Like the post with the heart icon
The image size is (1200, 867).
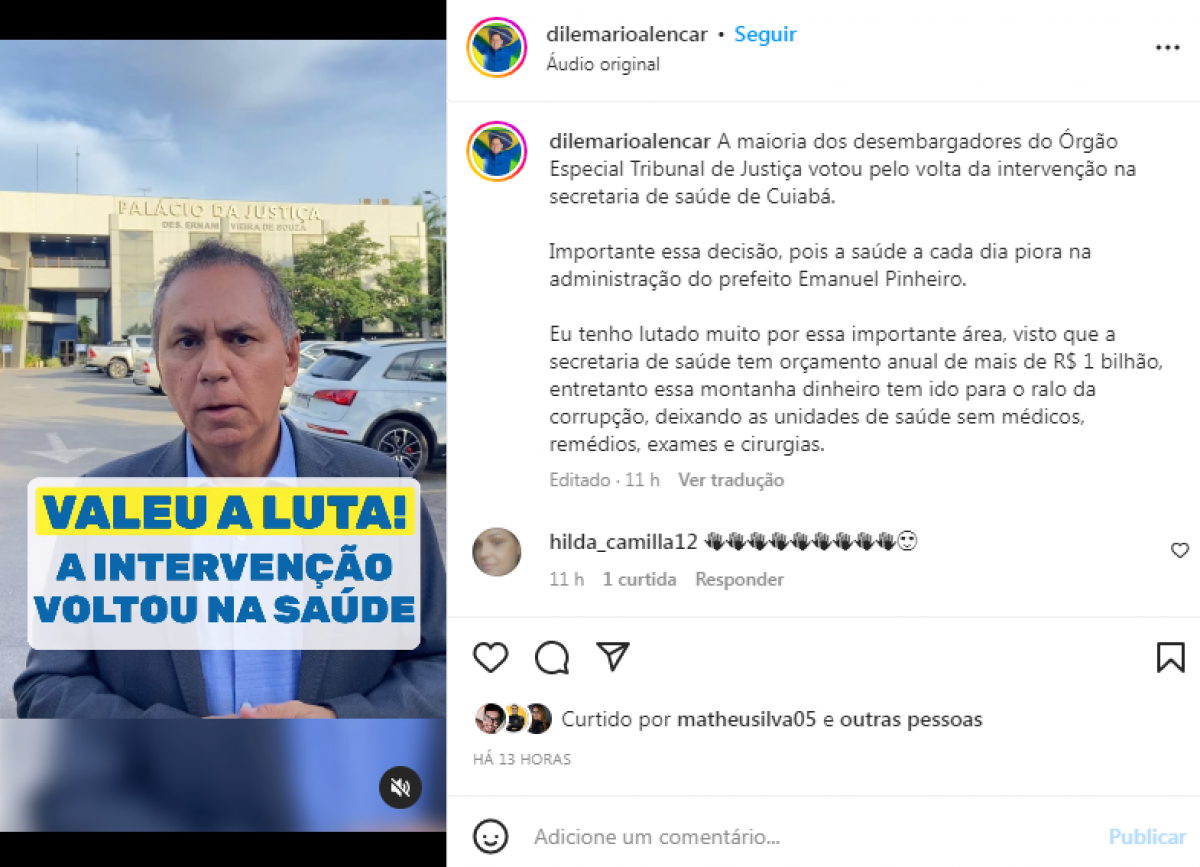pos(490,657)
